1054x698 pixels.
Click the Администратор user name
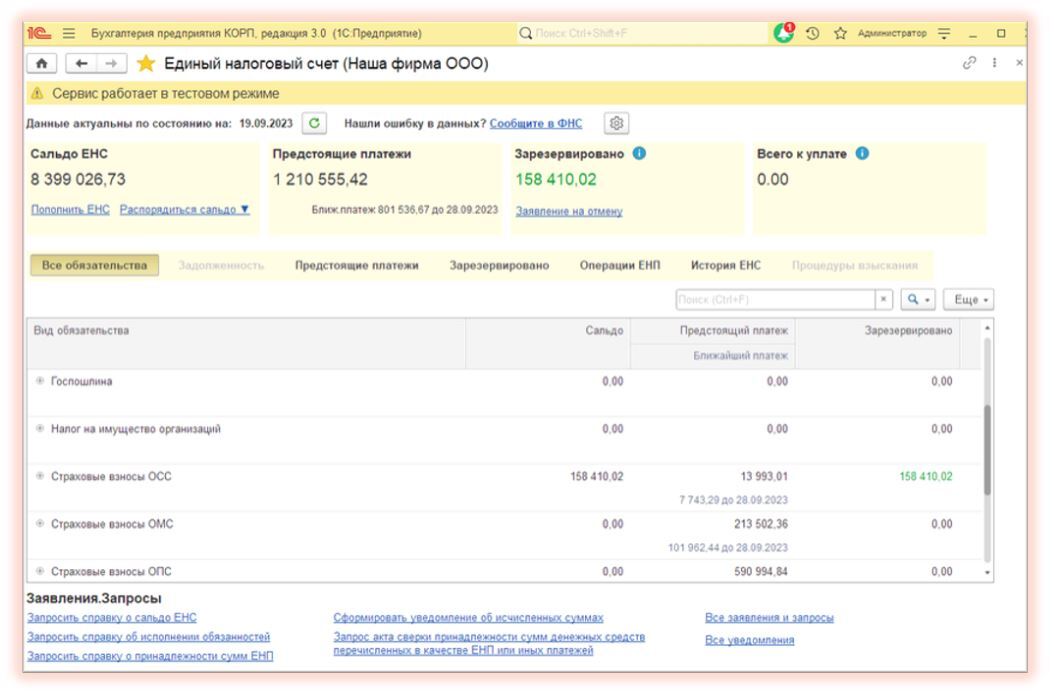(892, 33)
